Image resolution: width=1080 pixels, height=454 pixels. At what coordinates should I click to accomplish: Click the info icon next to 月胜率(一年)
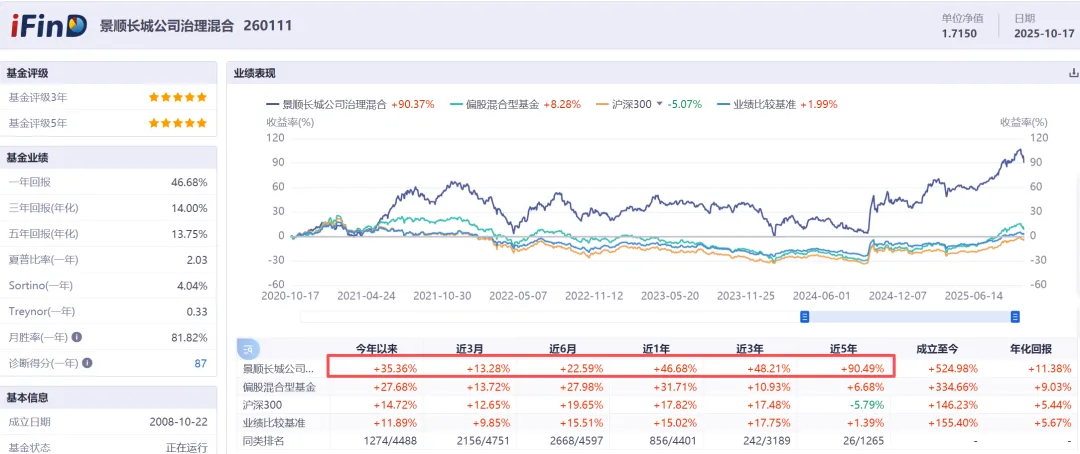77,337
